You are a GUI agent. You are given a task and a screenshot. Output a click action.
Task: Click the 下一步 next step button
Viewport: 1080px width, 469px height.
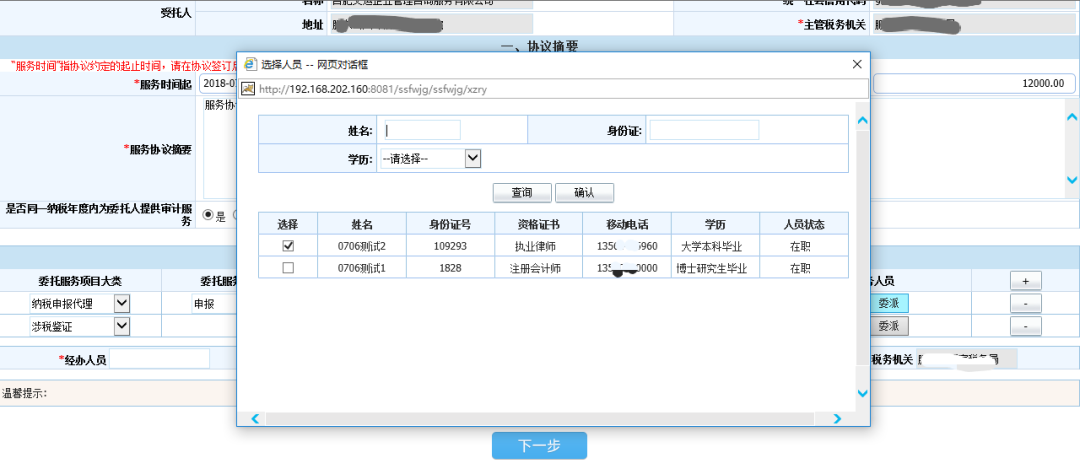[x=539, y=446]
